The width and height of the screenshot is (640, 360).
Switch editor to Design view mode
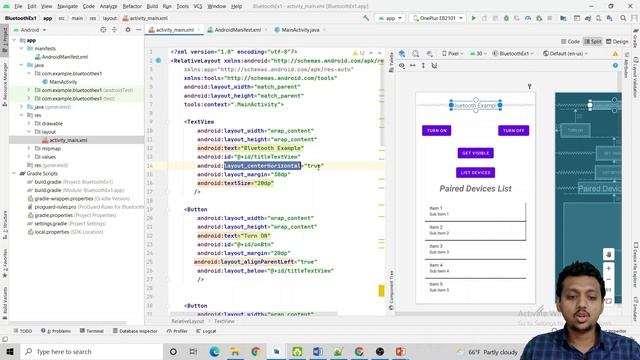click(617, 41)
